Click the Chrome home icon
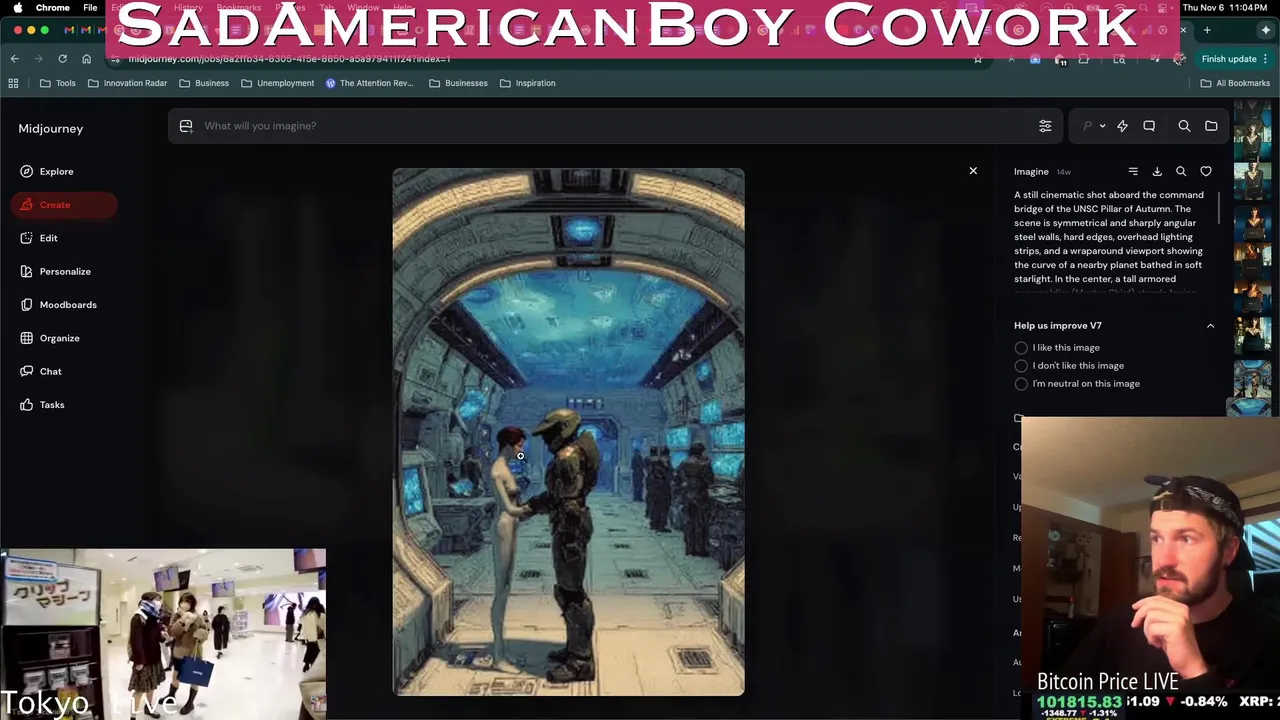1280x720 pixels. [86, 59]
